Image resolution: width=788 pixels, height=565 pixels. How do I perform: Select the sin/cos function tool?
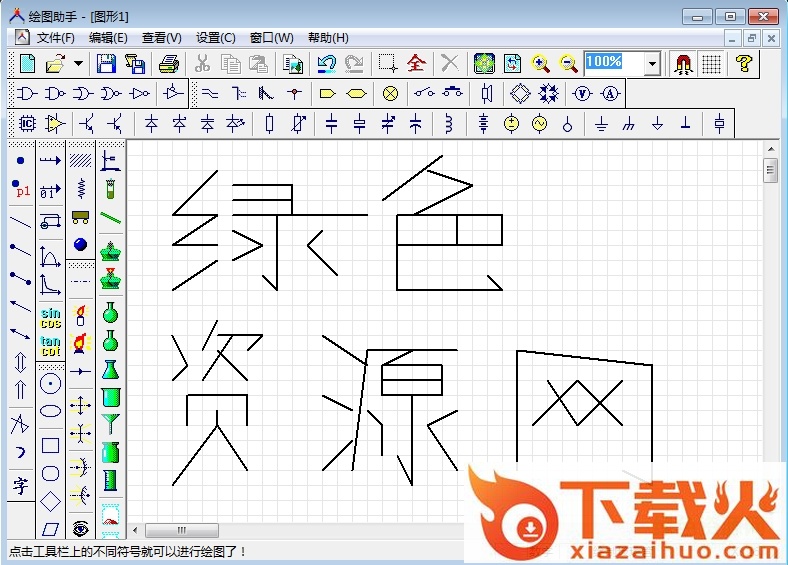point(50,318)
